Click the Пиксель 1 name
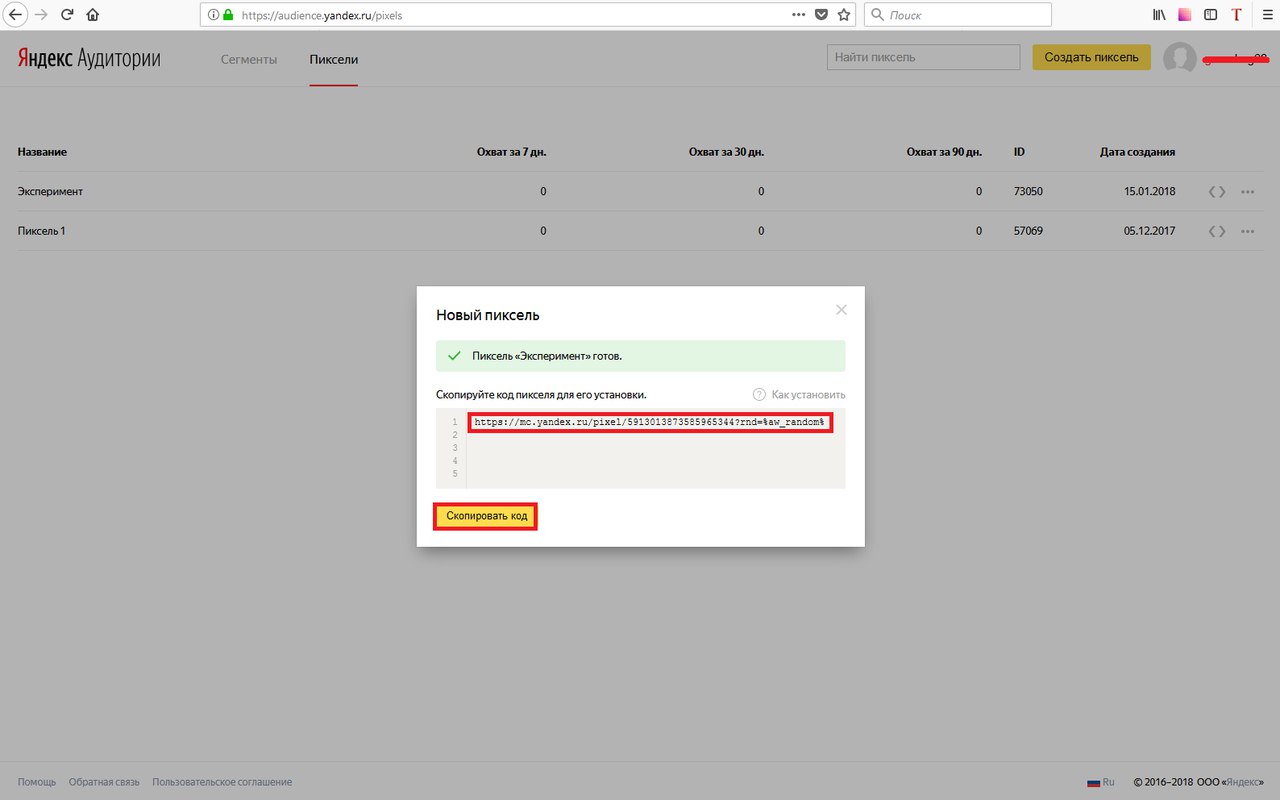The image size is (1280, 800). 42,231
